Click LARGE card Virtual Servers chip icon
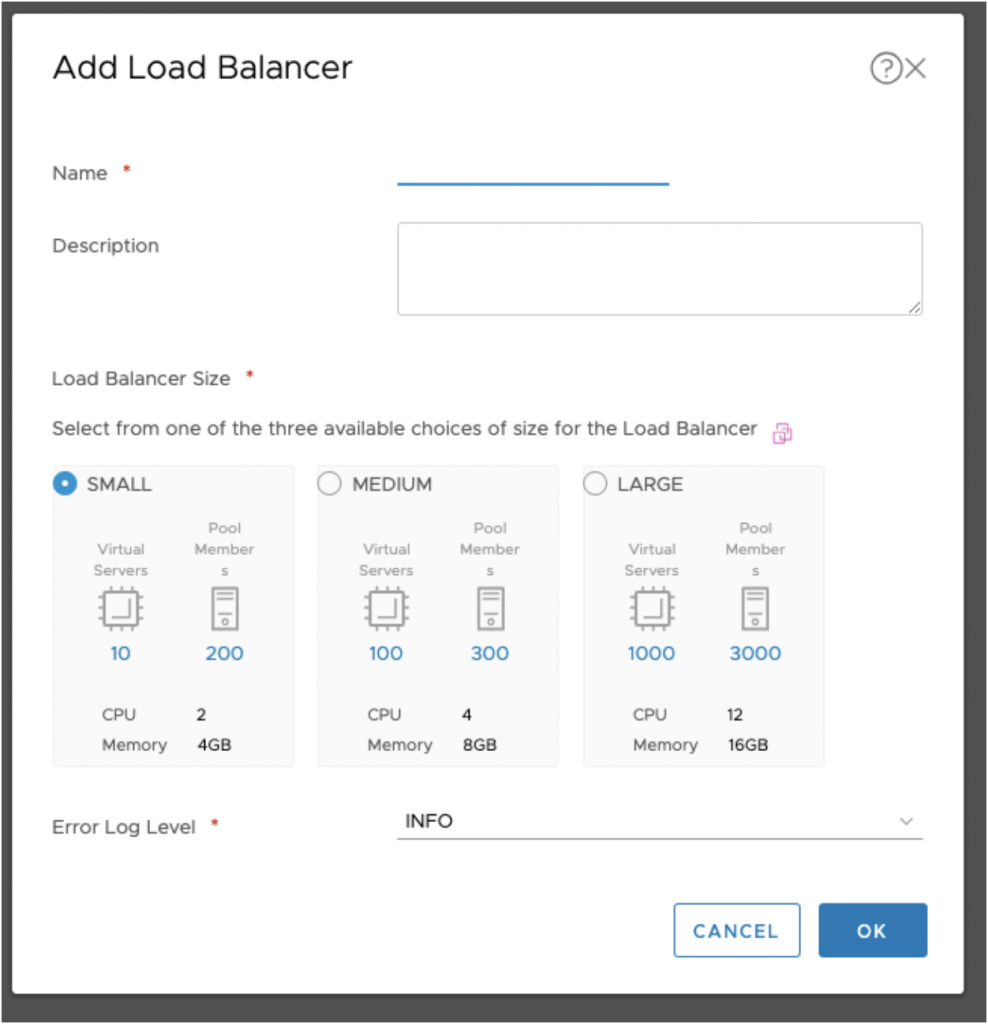The width and height of the screenshot is (988, 1024). 652,609
